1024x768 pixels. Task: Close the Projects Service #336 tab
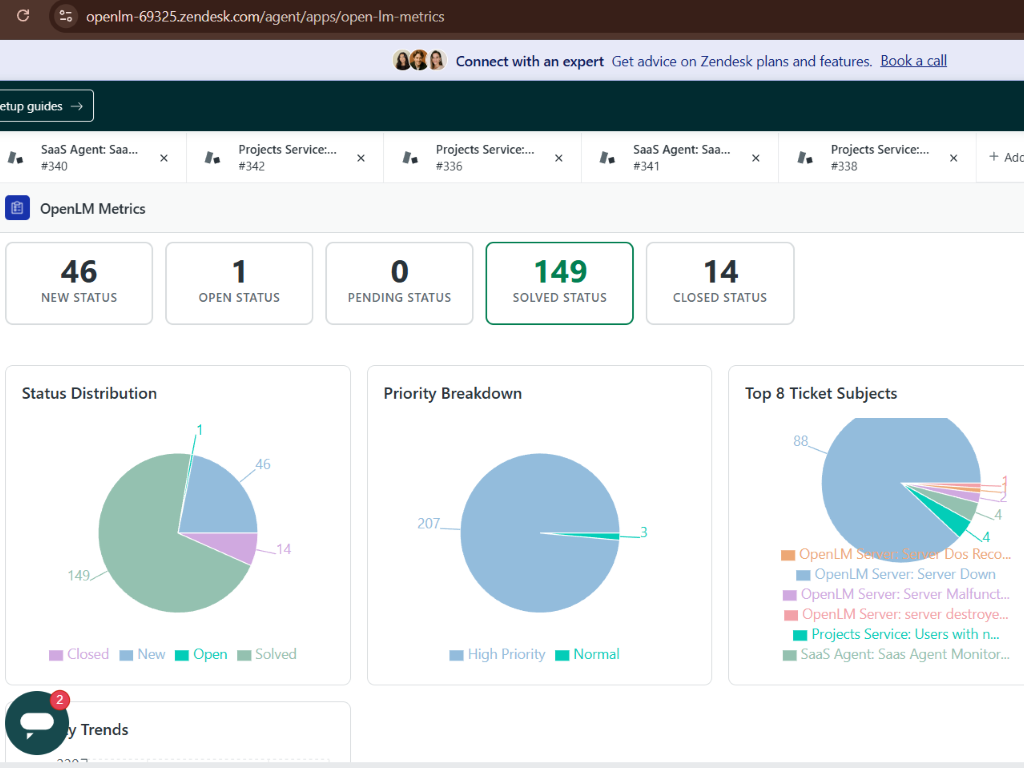(558, 156)
